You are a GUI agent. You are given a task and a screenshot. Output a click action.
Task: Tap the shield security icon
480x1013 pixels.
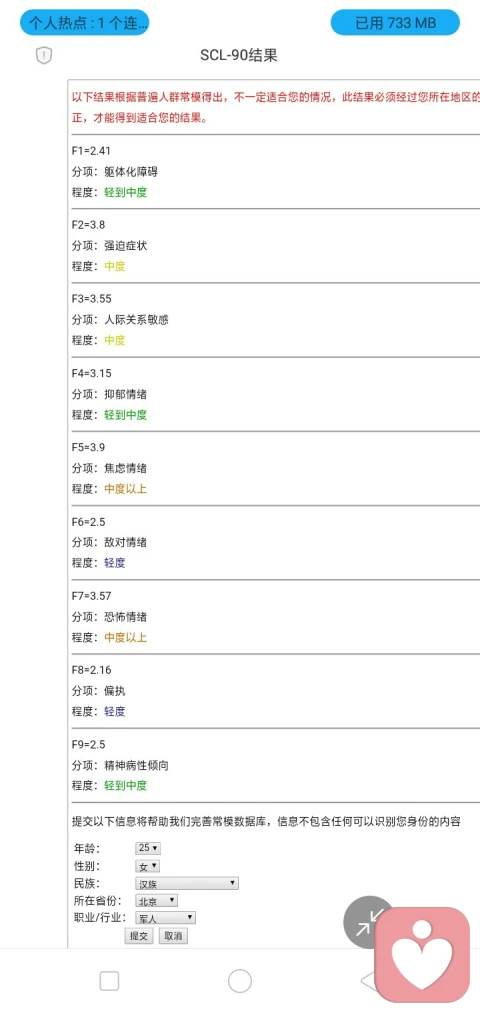tap(43, 56)
